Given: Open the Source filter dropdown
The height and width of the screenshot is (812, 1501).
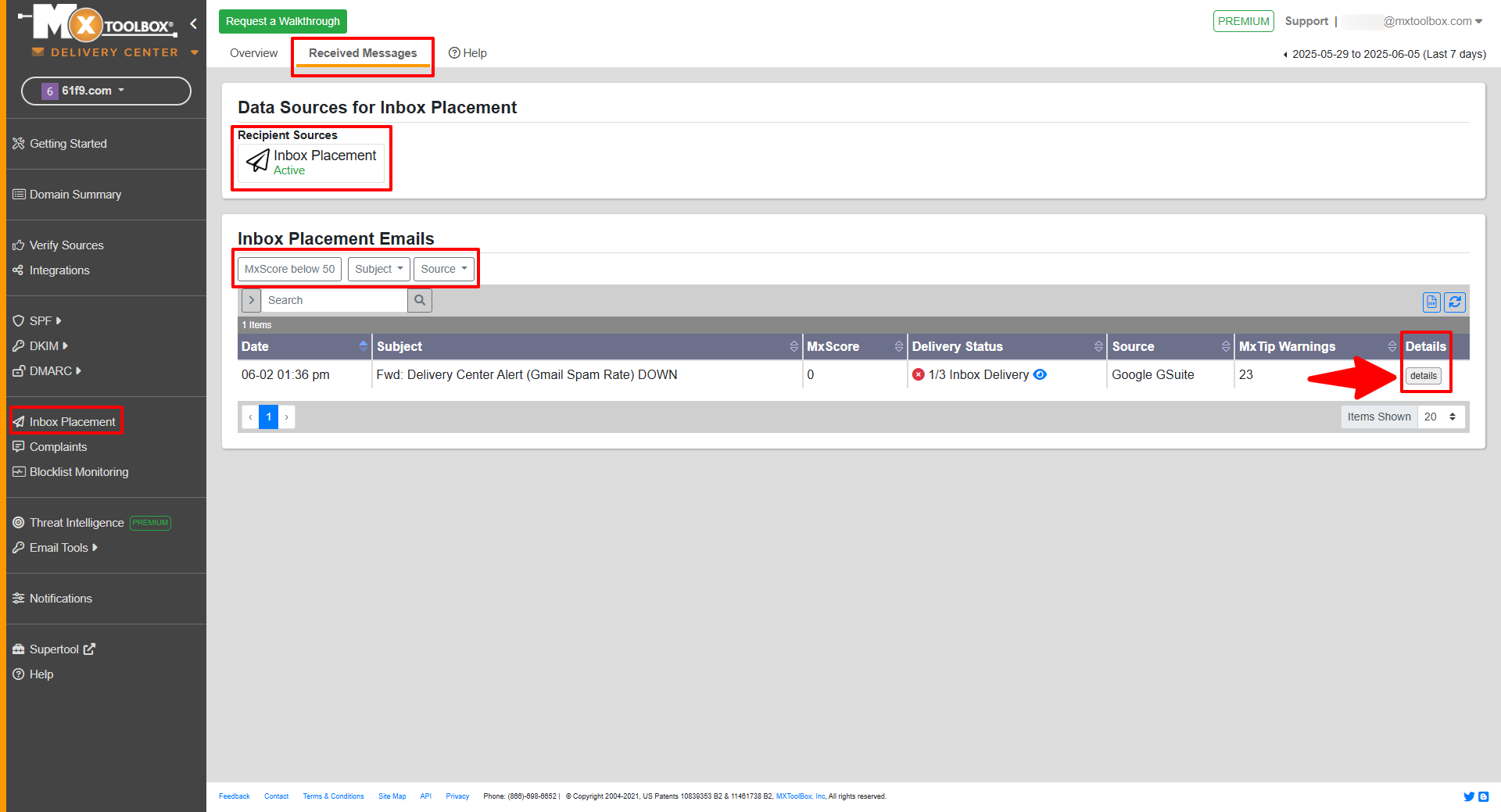Looking at the screenshot, I should [x=442, y=269].
